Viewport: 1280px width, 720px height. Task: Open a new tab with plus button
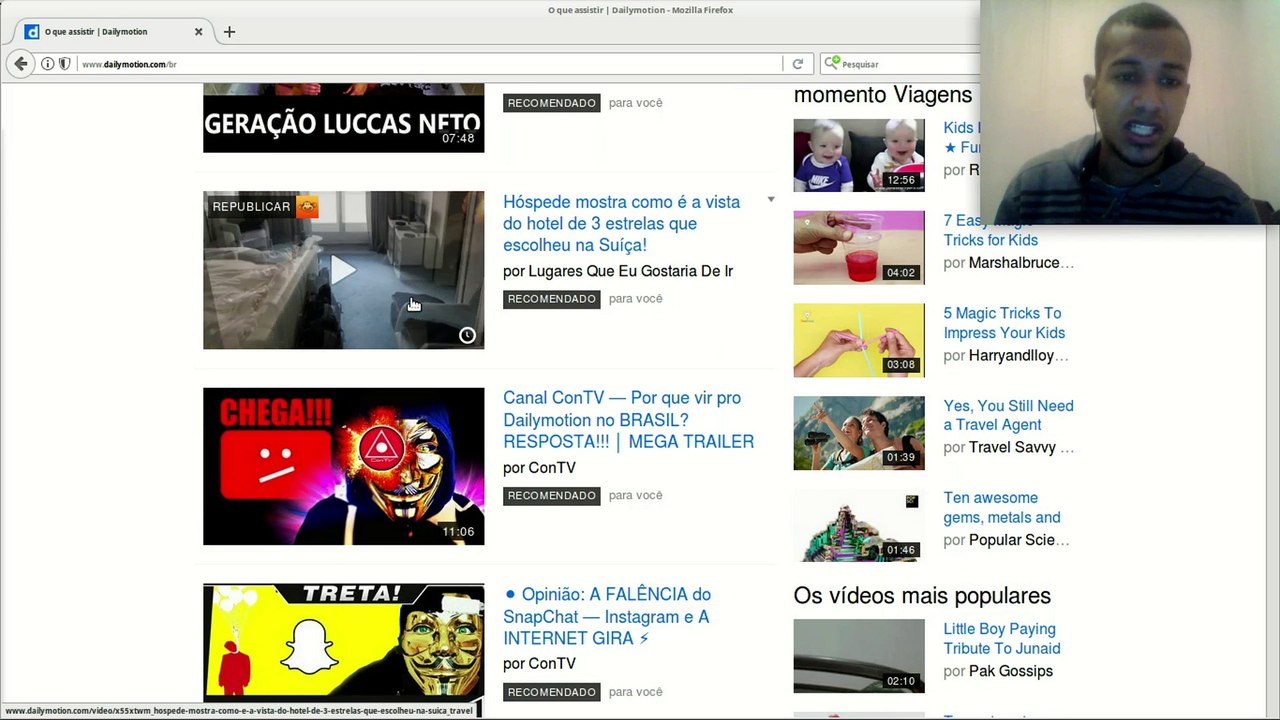[229, 32]
